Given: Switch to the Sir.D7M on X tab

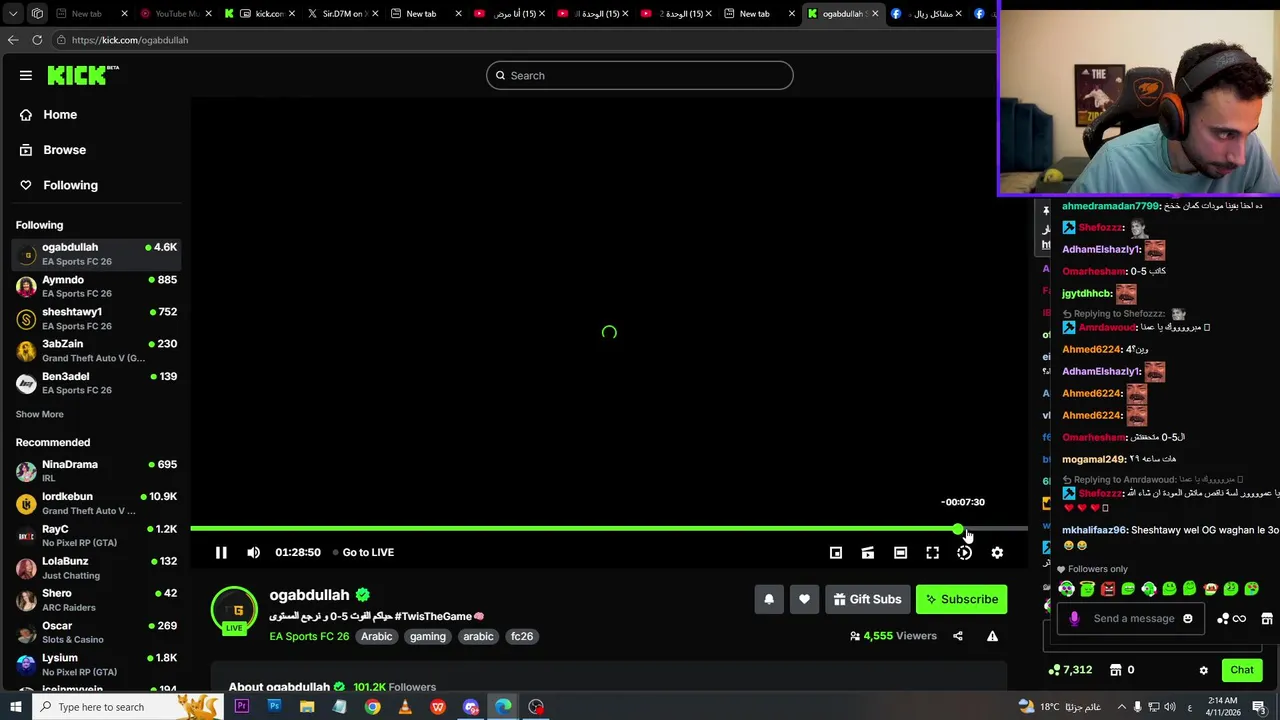Looking at the screenshot, I should (x=343, y=14).
